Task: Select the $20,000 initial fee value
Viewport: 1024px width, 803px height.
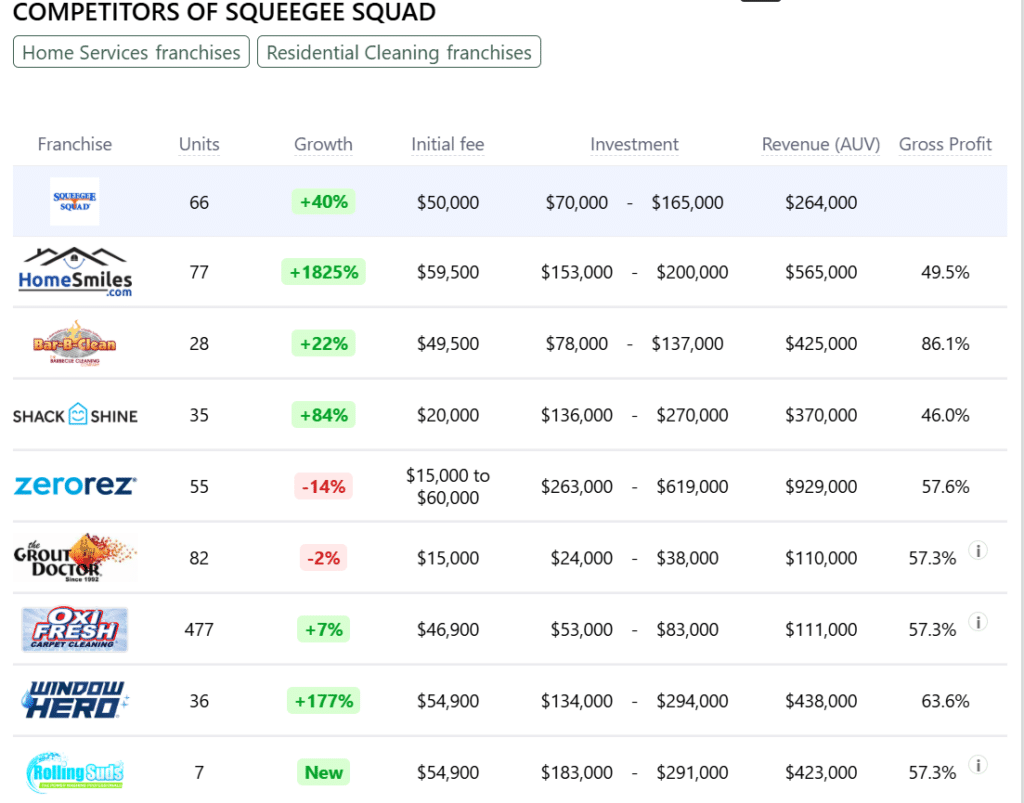Action: pos(448,415)
